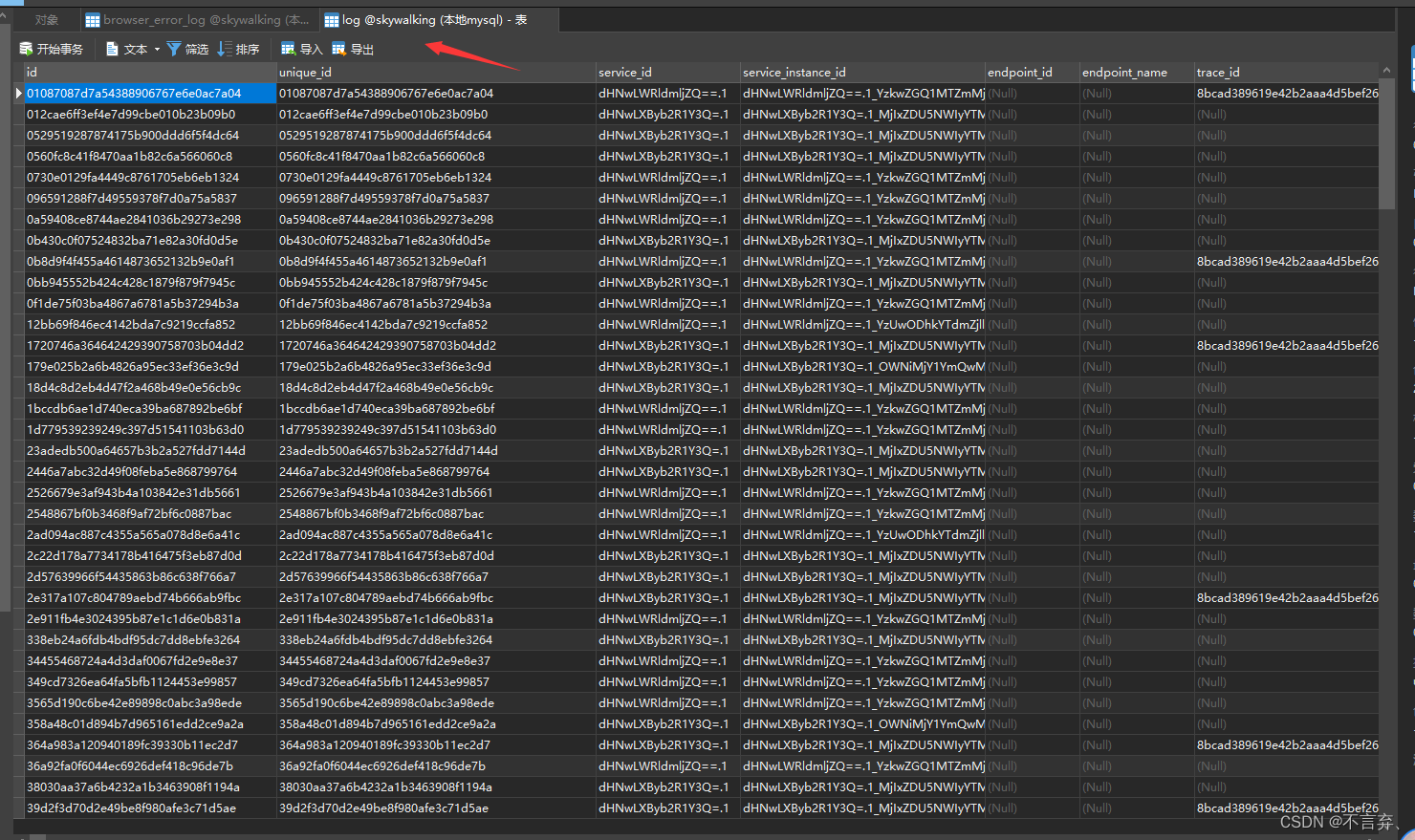Select id cell 0529519287874175b900ddd6f5f4dc64

[x=150, y=136]
